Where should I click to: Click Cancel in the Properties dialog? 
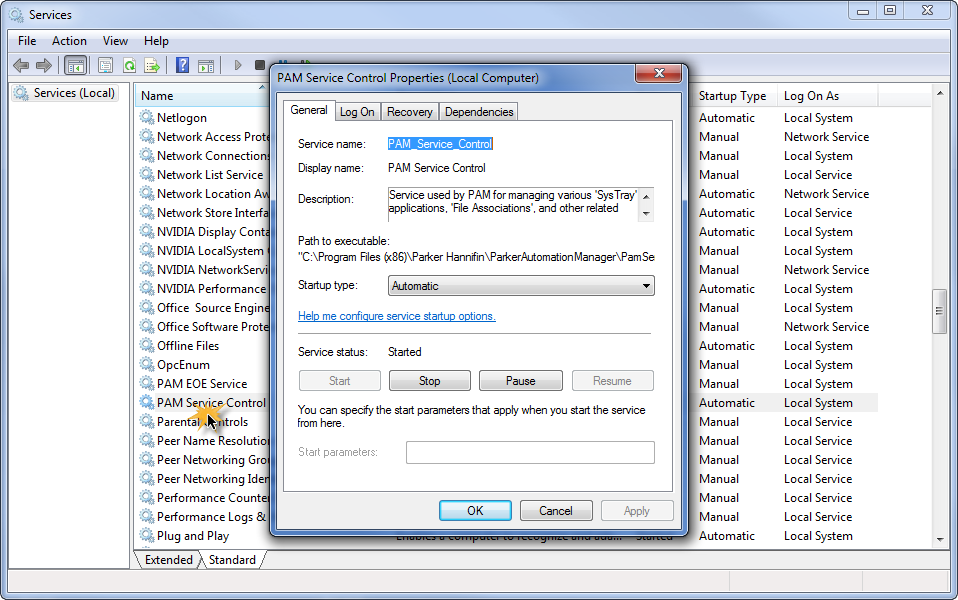pos(556,511)
